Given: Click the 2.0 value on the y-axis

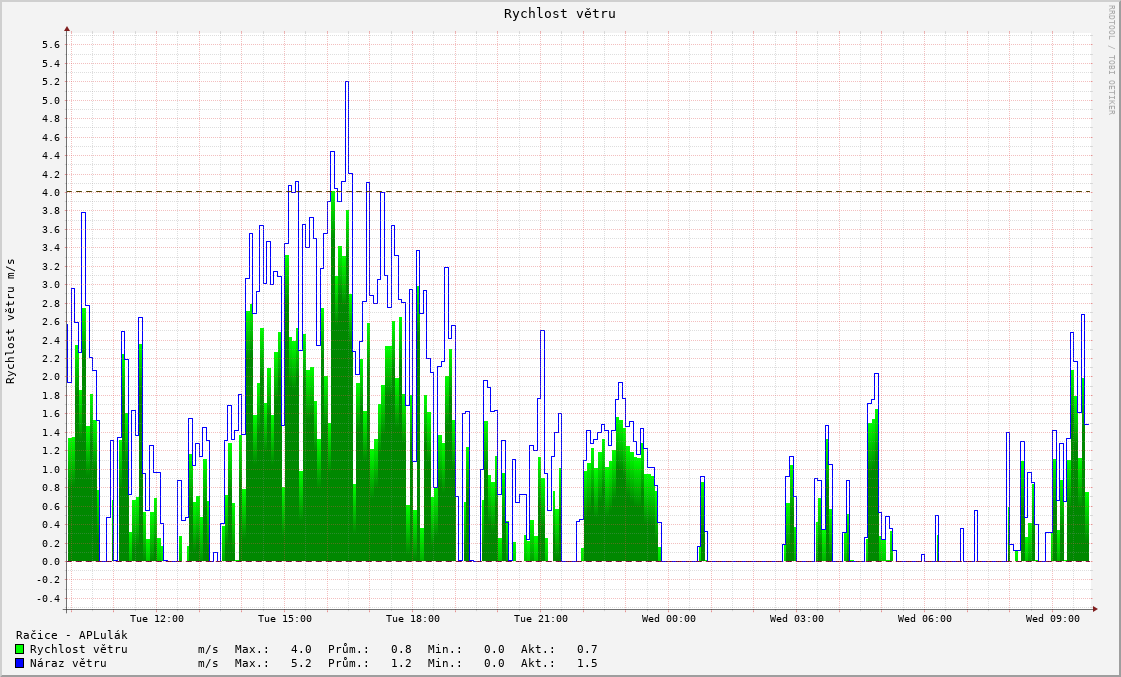Looking at the screenshot, I should click(51, 377).
